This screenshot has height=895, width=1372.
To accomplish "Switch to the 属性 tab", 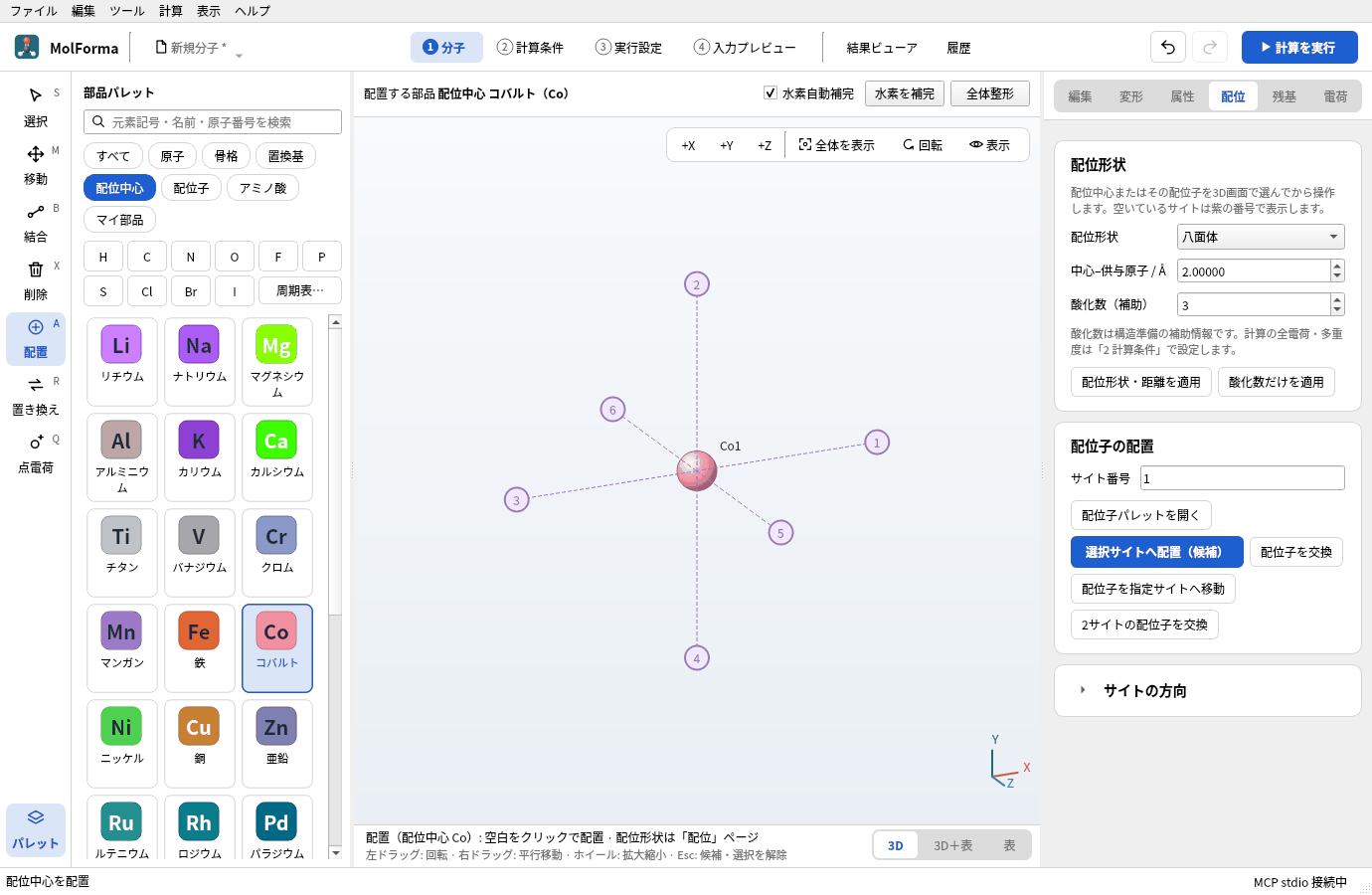I will [x=1182, y=96].
